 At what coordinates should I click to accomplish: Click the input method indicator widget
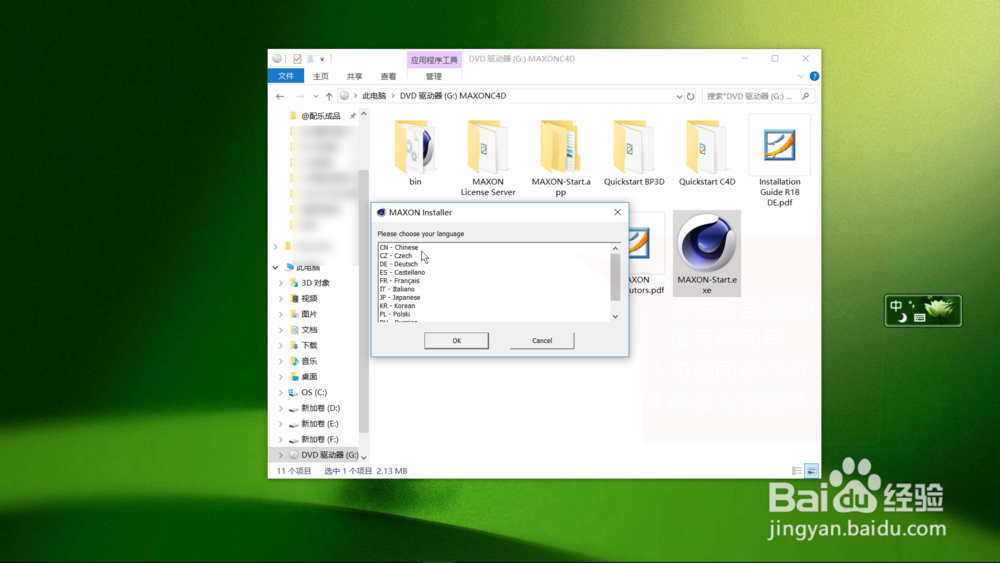point(923,311)
